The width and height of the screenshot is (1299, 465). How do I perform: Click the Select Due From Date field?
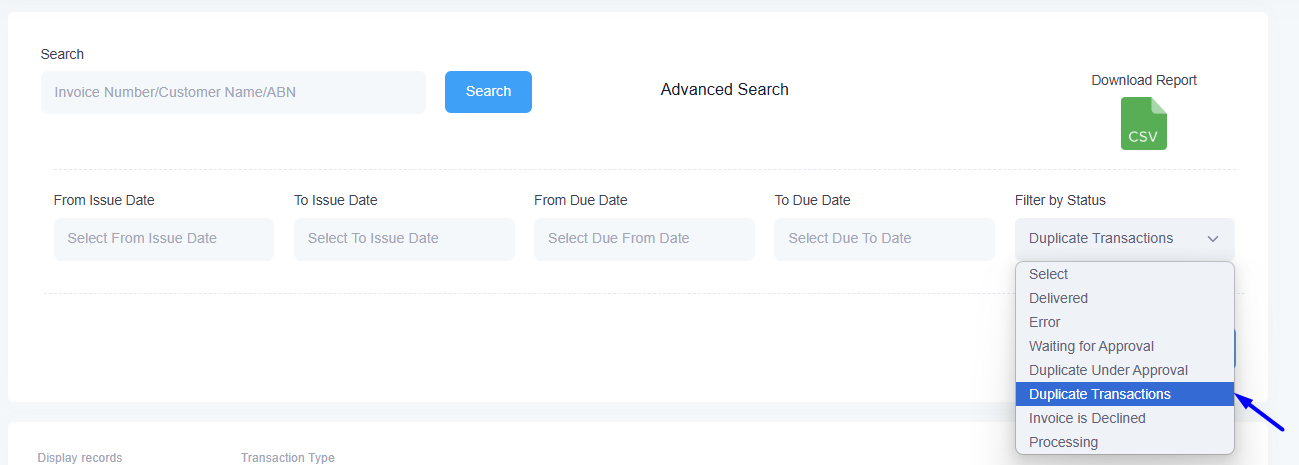pos(644,239)
